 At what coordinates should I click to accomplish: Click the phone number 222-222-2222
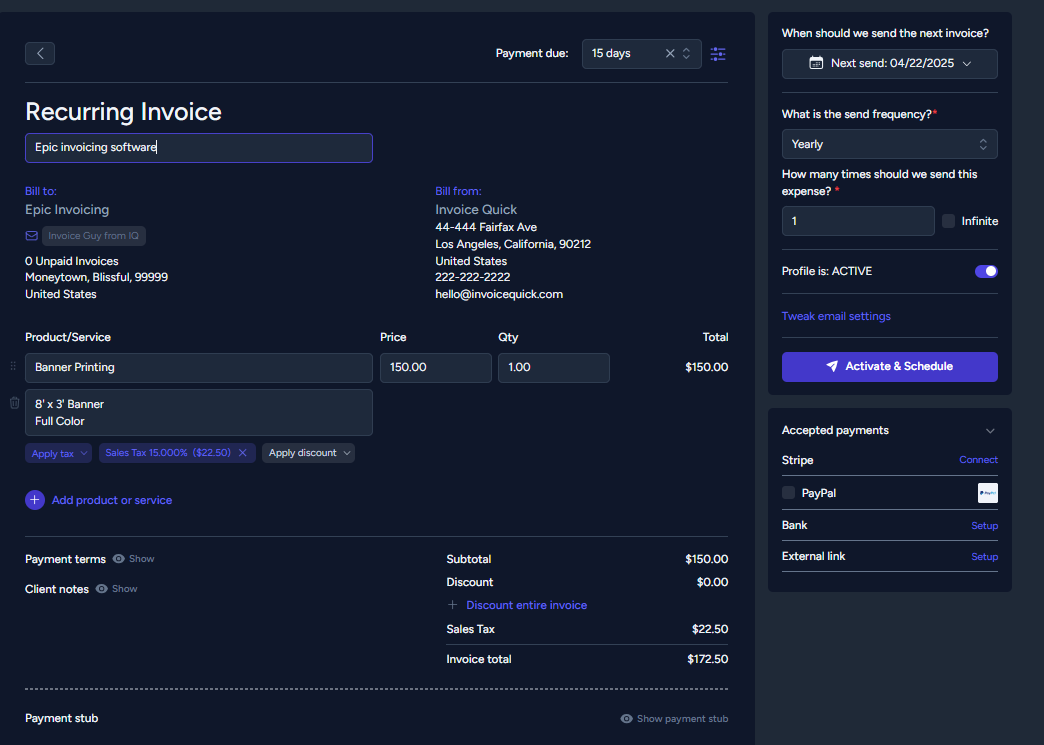(473, 277)
